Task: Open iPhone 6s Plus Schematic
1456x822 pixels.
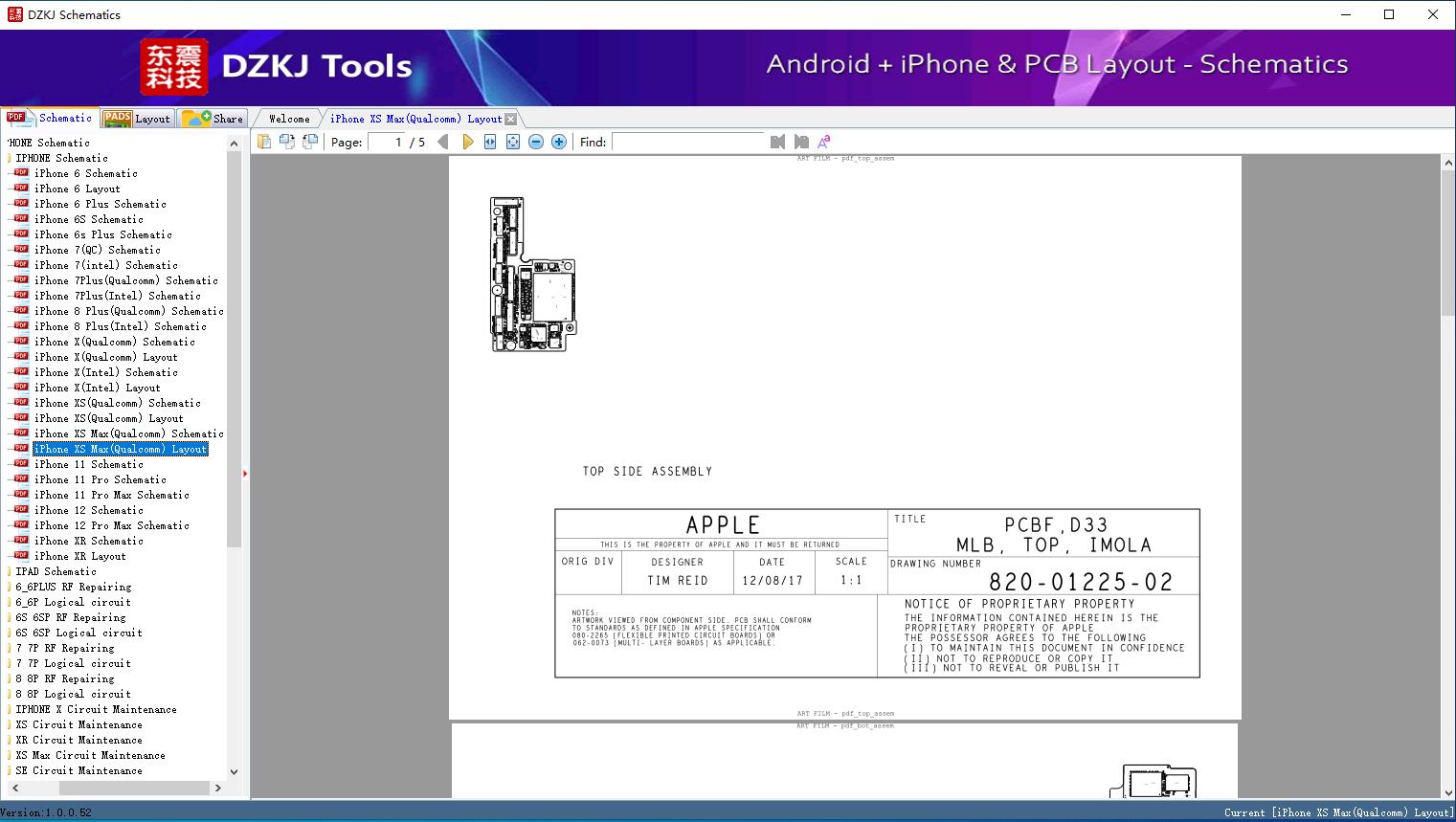Action: tap(103, 234)
